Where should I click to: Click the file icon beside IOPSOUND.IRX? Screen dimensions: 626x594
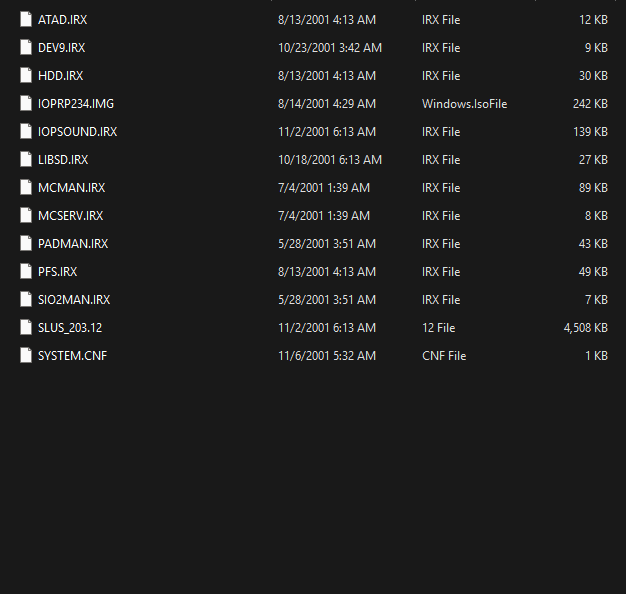(26, 131)
